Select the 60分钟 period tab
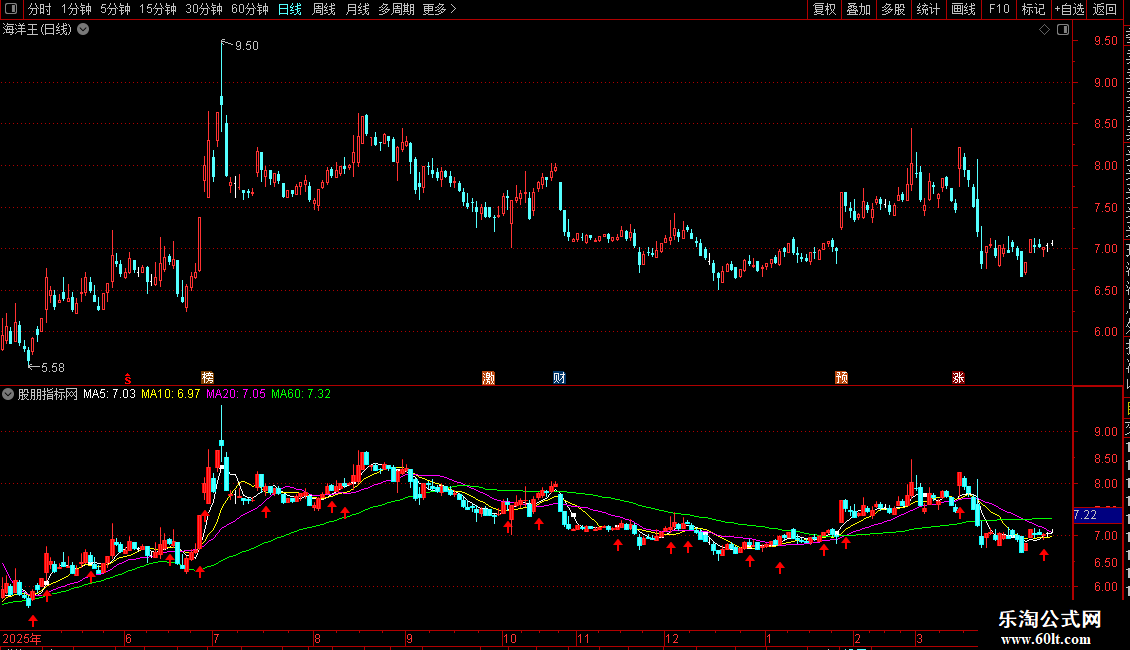Viewport: 1130px width, 650px height. (x=249, y=9)
